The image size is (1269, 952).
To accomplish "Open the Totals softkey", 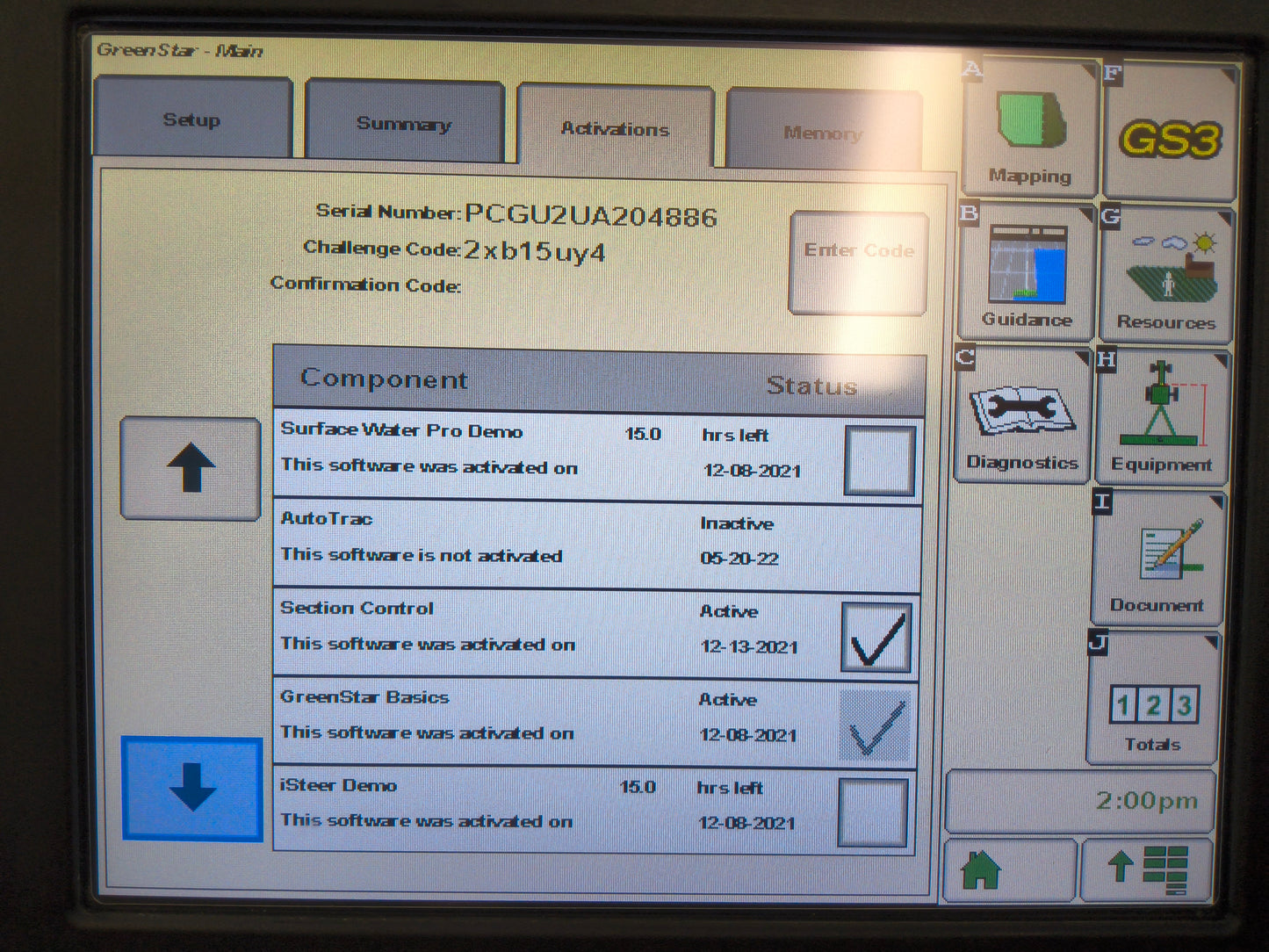I will pyautogui.click(x=1152, y=697).
